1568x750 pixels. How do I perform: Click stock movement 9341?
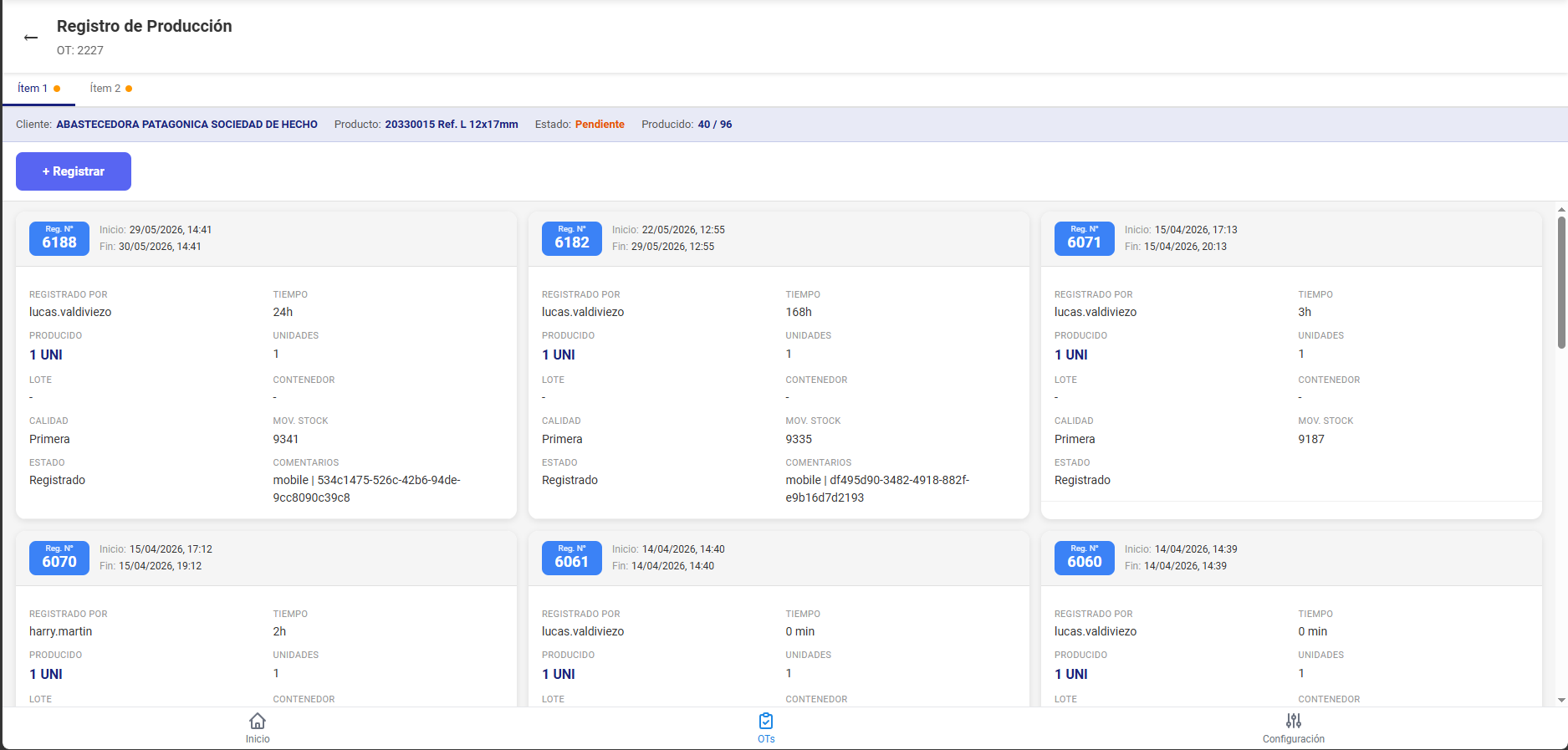pyautogui.click(x=285, y=439)
